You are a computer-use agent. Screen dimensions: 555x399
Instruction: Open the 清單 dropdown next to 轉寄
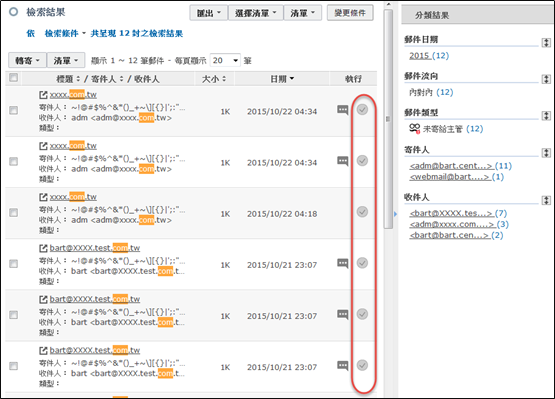pos(66,61)
